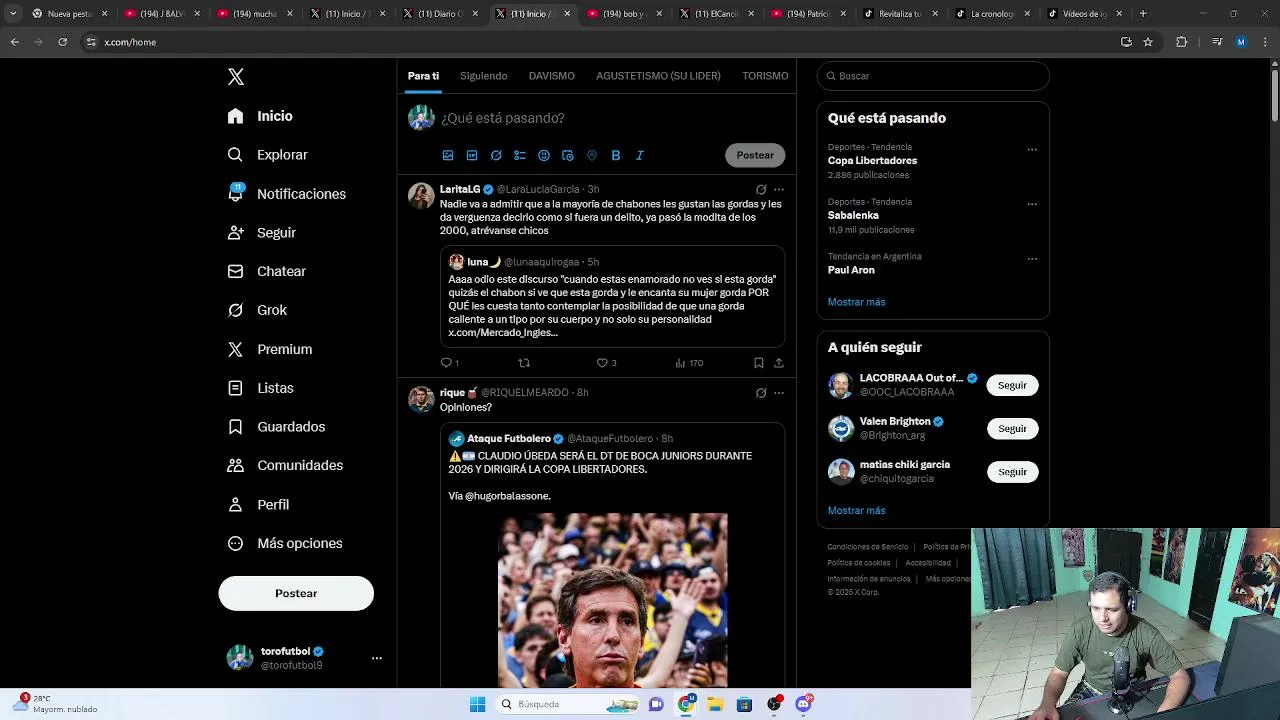Reload page with browser refresh button

click(x=62, y=42)
